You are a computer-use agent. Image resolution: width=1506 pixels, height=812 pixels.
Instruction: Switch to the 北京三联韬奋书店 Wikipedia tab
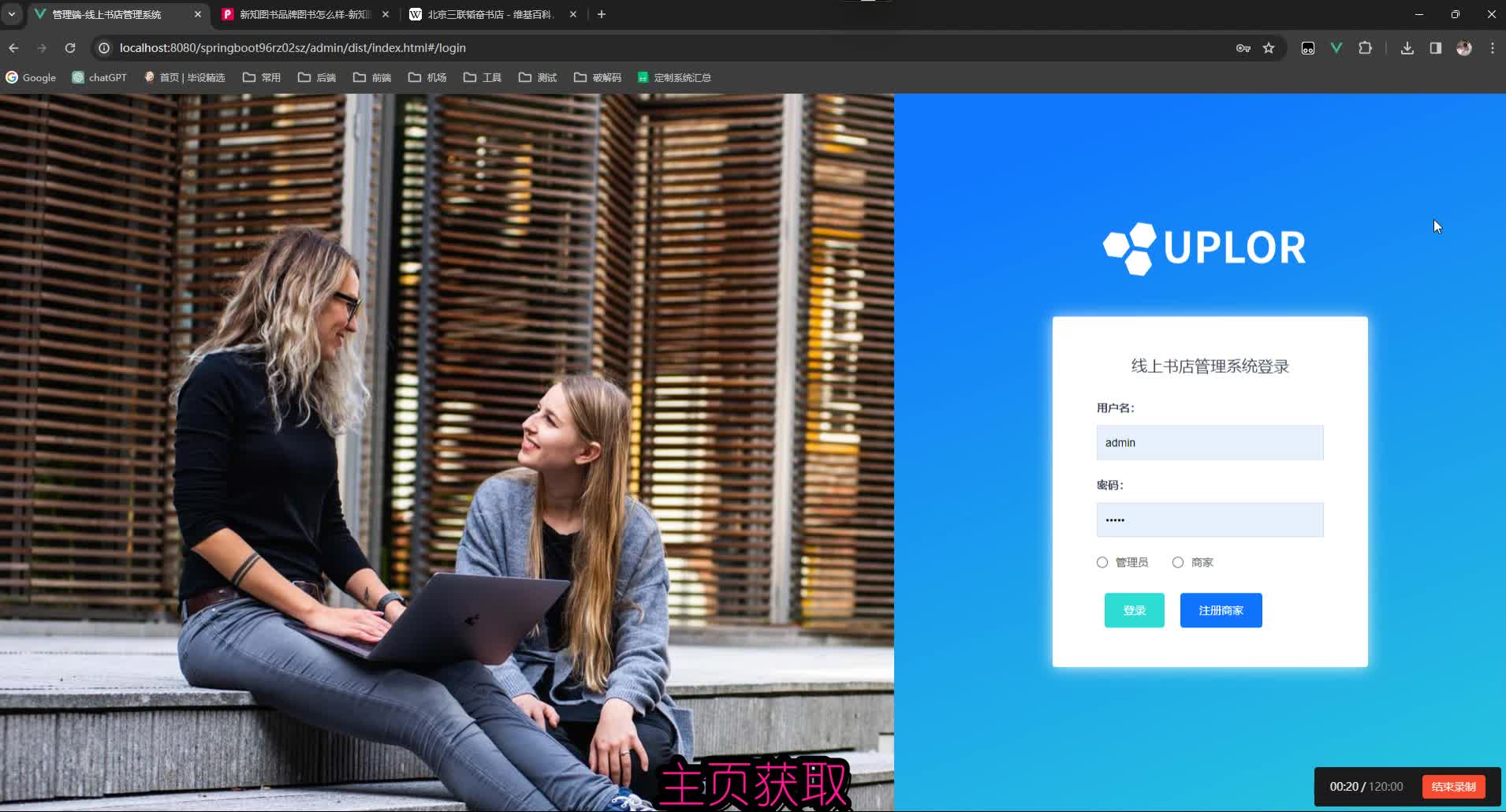pos(491,14)
